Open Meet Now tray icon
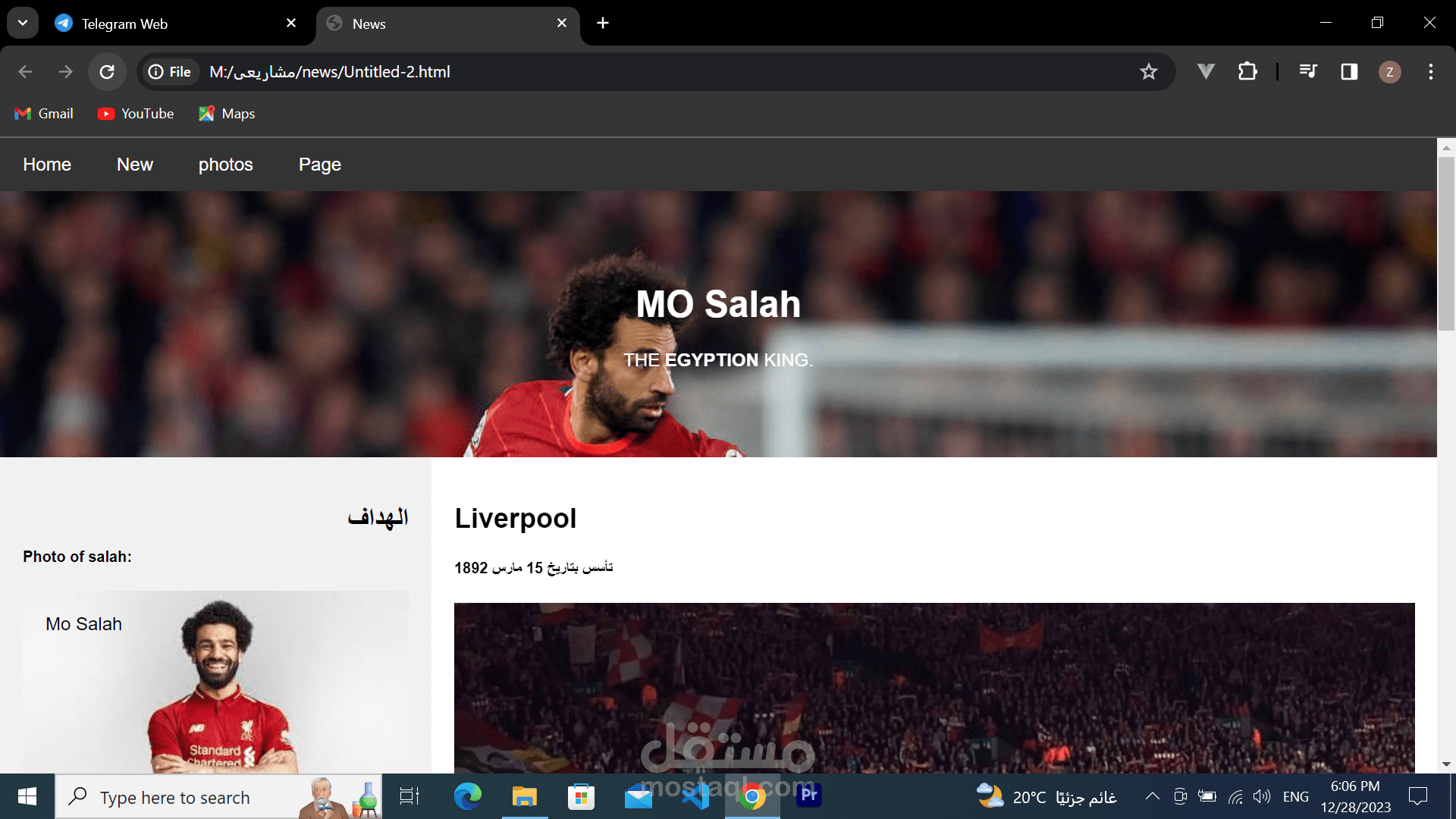 [x=1180, y=796]
